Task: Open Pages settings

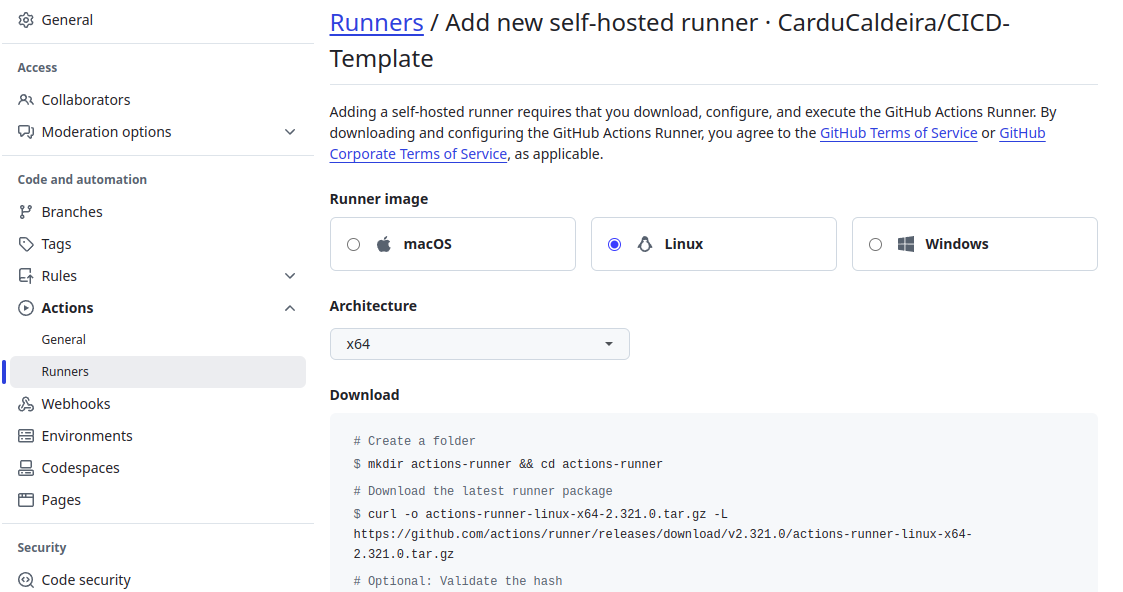Action: coord(158,500)
